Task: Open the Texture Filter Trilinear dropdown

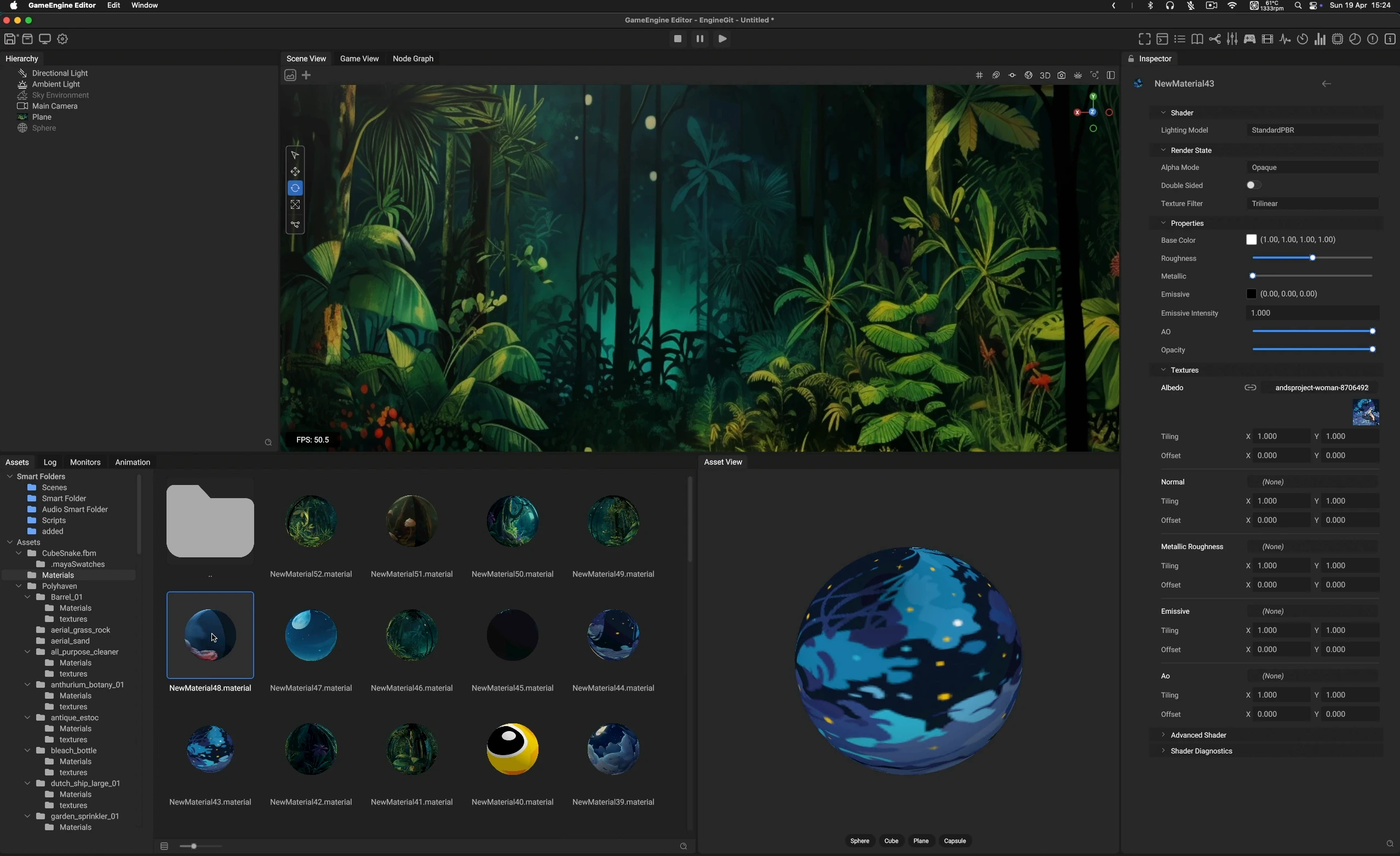Action: [1312, 203]
